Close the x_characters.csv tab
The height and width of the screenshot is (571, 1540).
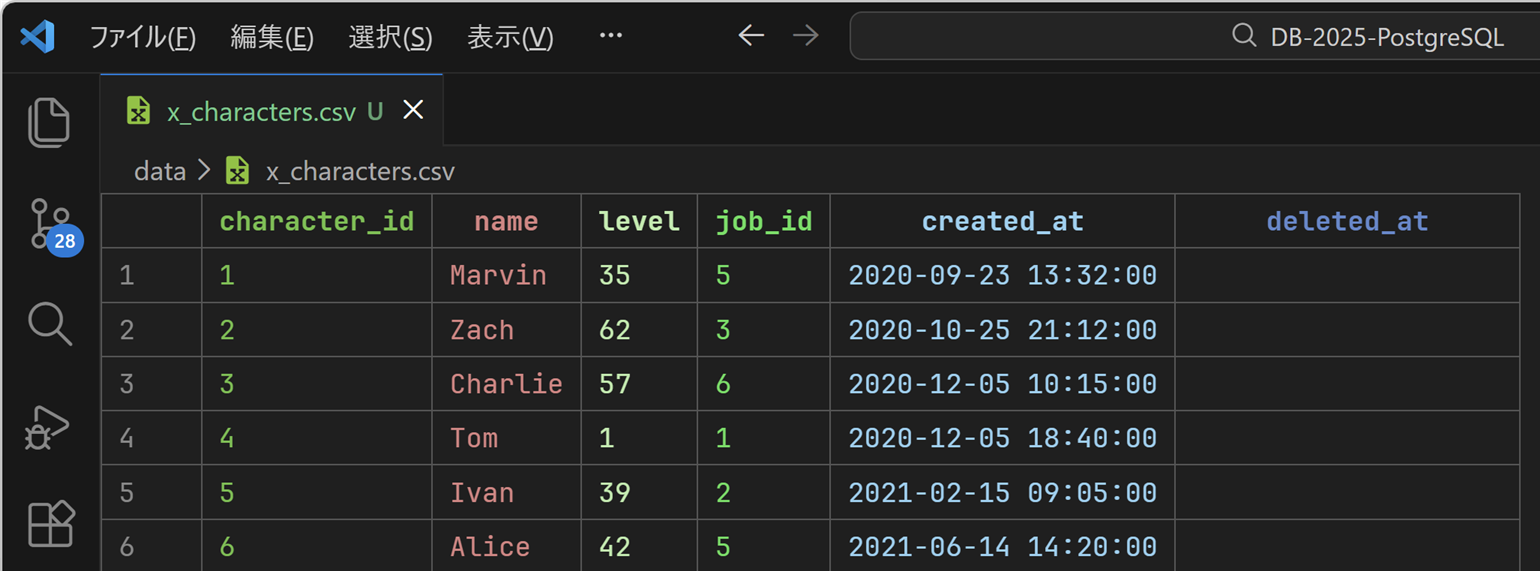413,111
